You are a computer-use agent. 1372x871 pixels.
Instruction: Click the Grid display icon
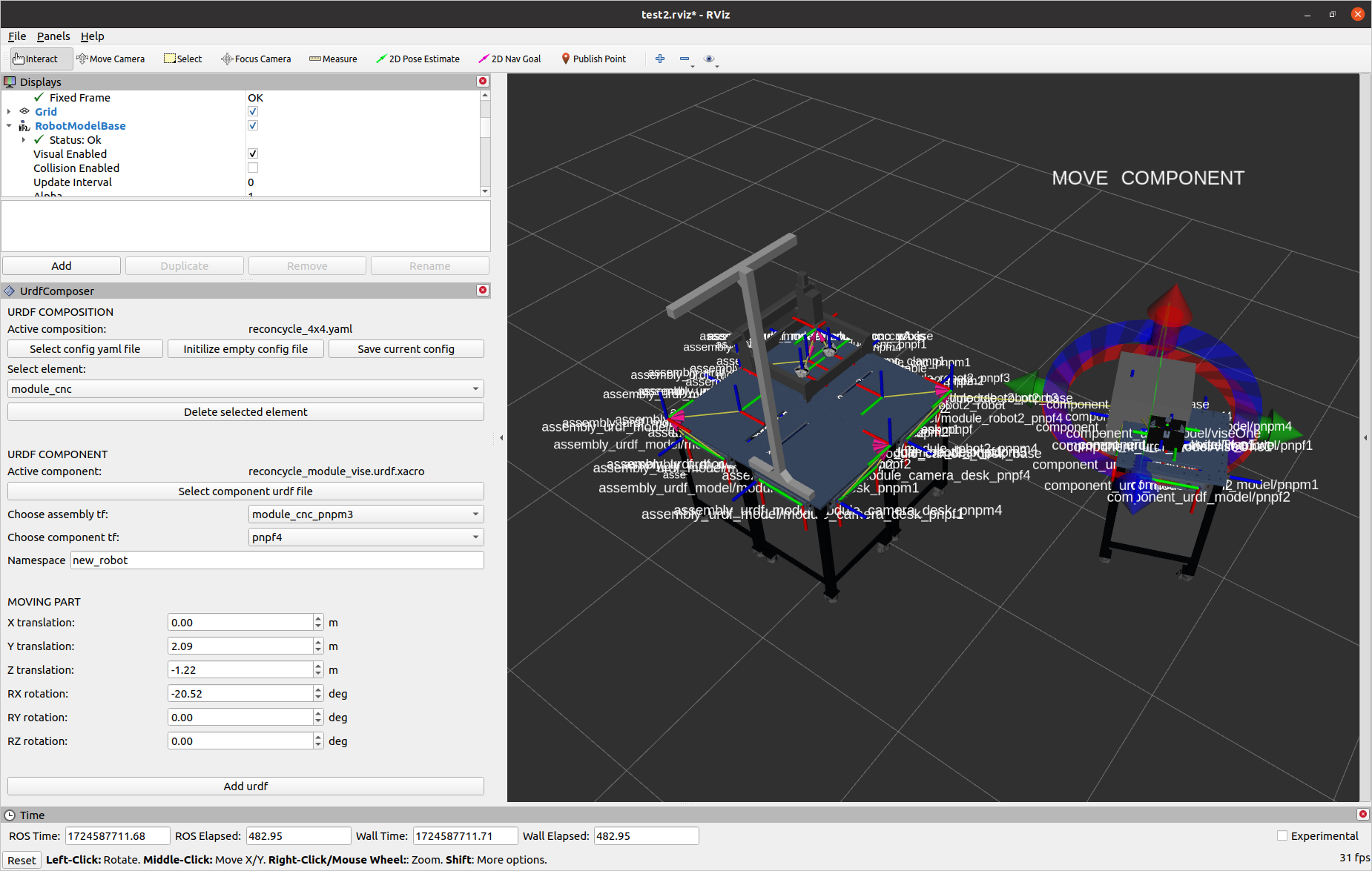24,111
